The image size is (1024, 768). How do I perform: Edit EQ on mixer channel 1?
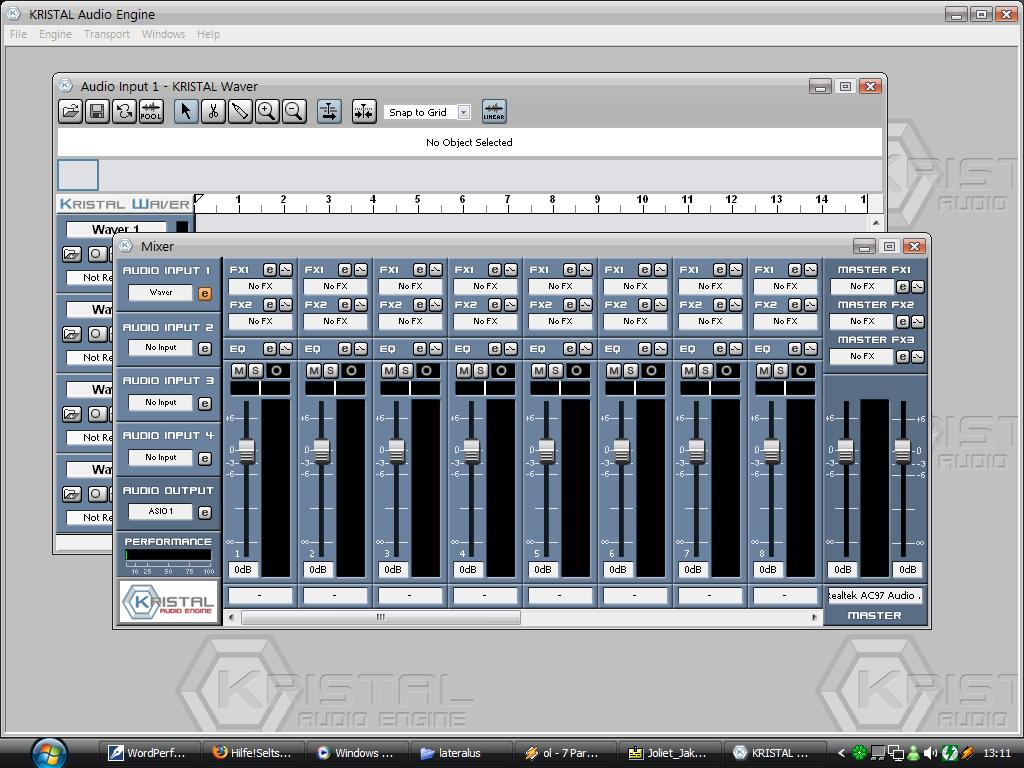(x=270, y=349)
